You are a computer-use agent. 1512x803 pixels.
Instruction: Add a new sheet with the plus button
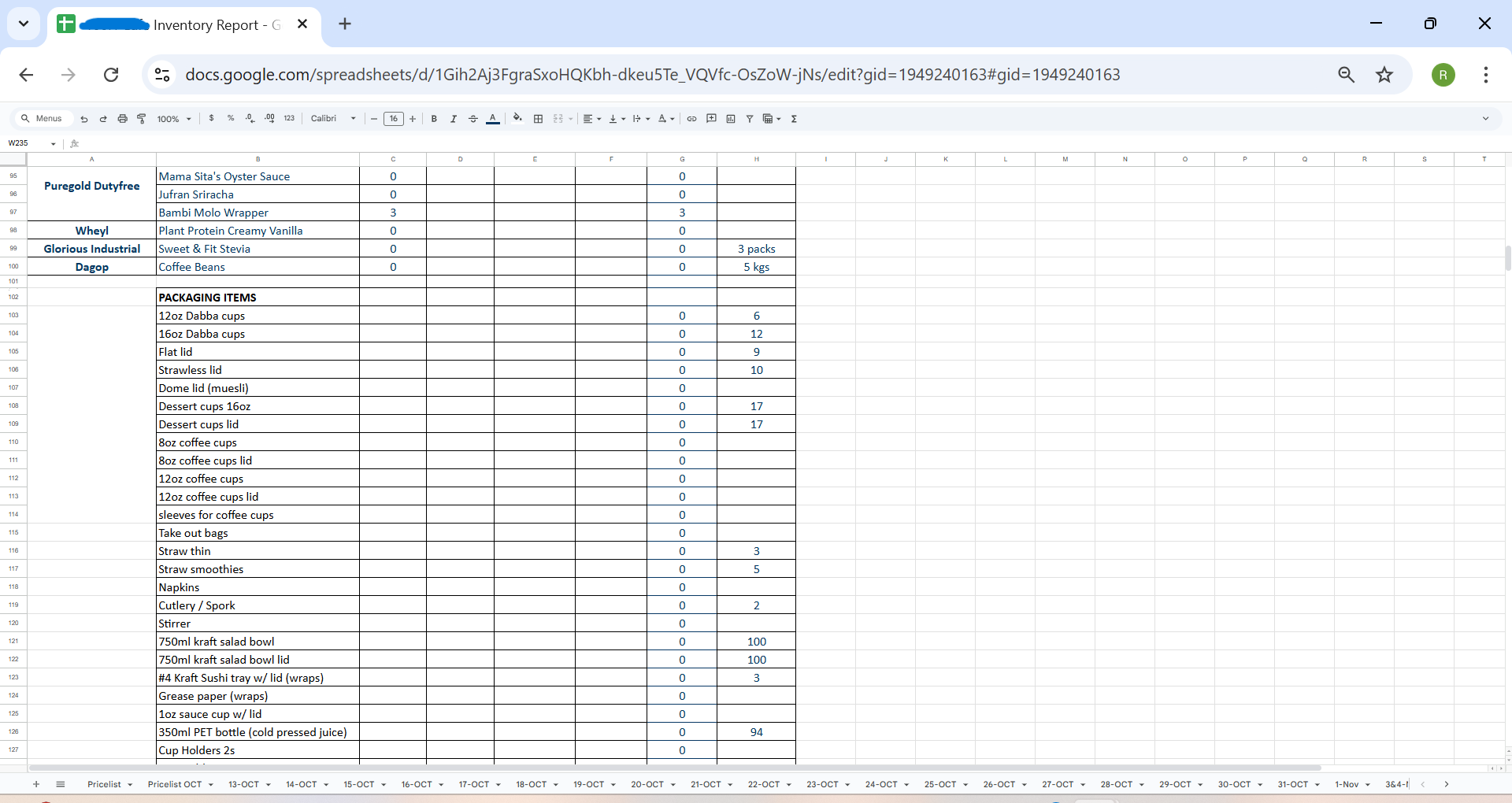[x=36, y=784]
